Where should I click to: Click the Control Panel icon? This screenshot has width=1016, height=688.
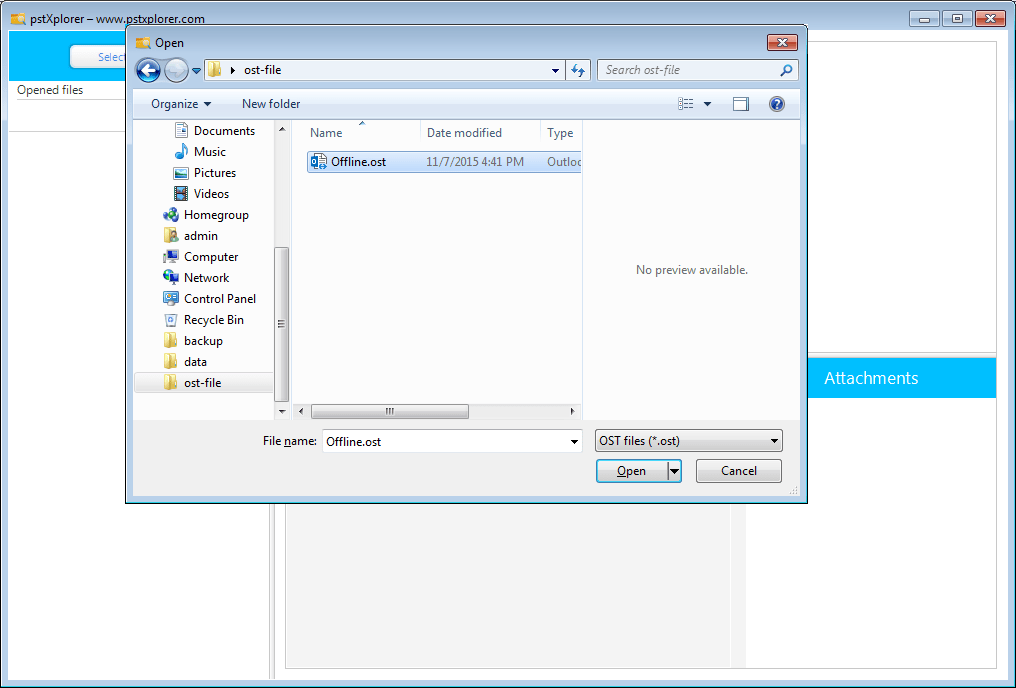coord(171,299)
